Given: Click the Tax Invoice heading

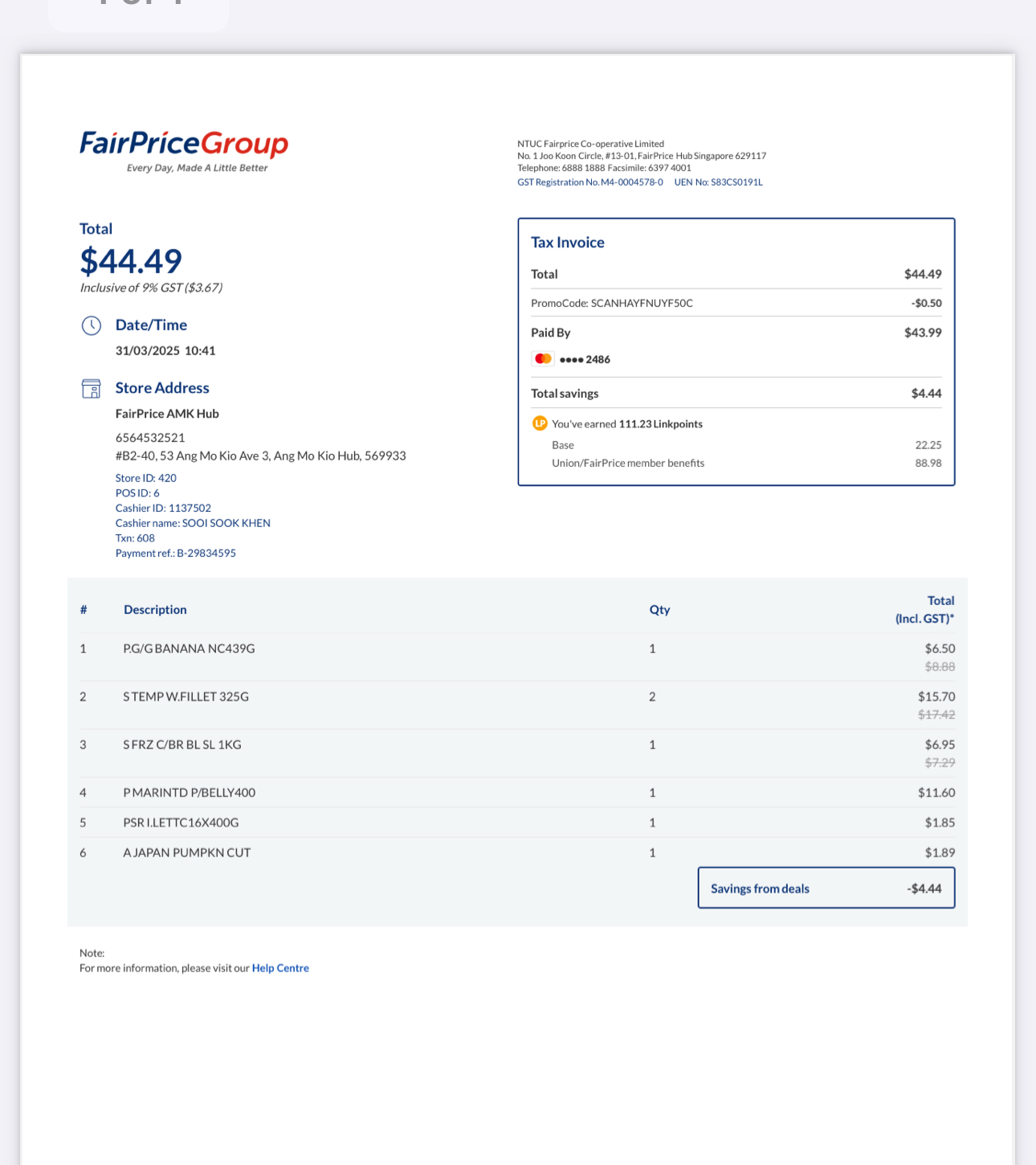Looking at the screenshot, I should pyautogui.click(x=567, y=243).
